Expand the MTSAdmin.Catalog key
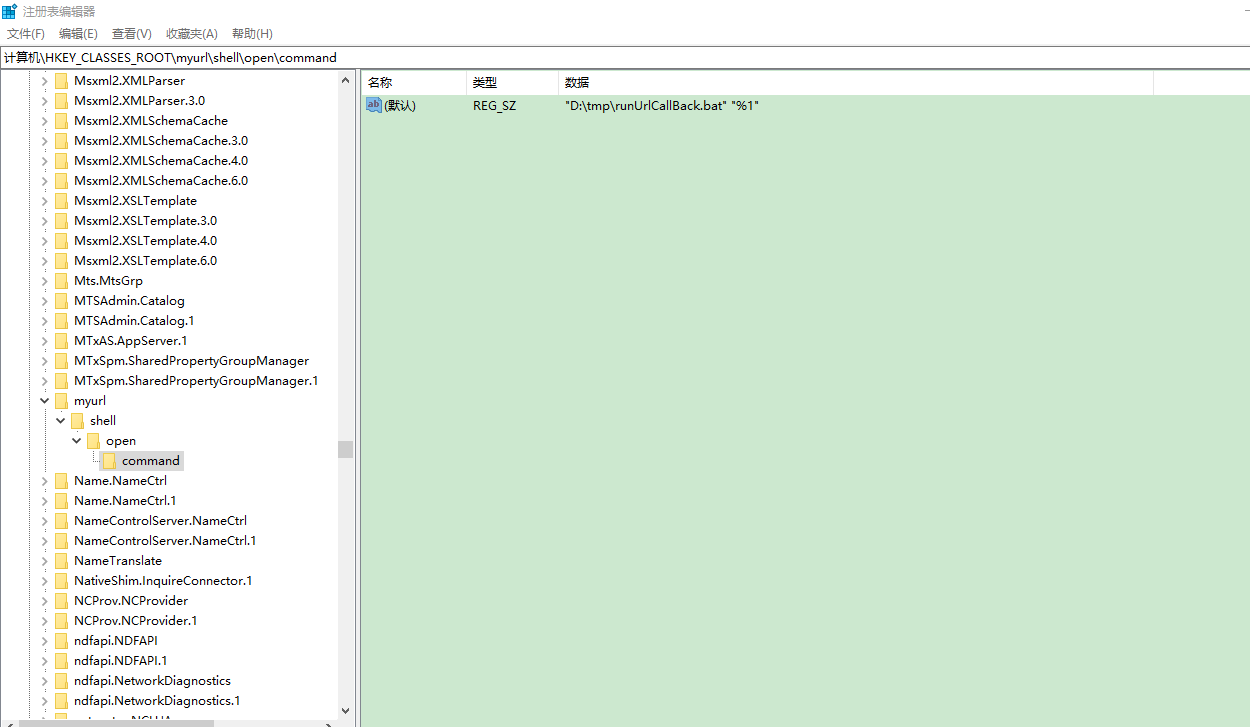Viewport: 1250px width, 727px height. (x=44, y=300)
